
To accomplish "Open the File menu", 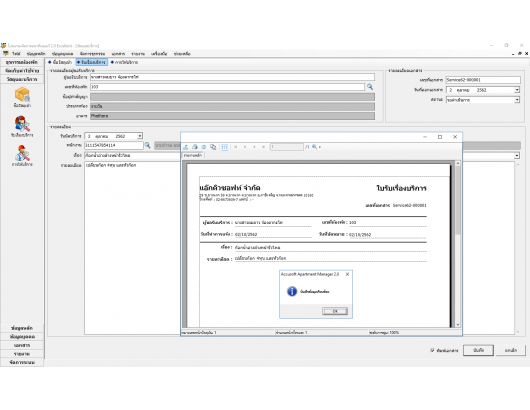I will 16,54.
